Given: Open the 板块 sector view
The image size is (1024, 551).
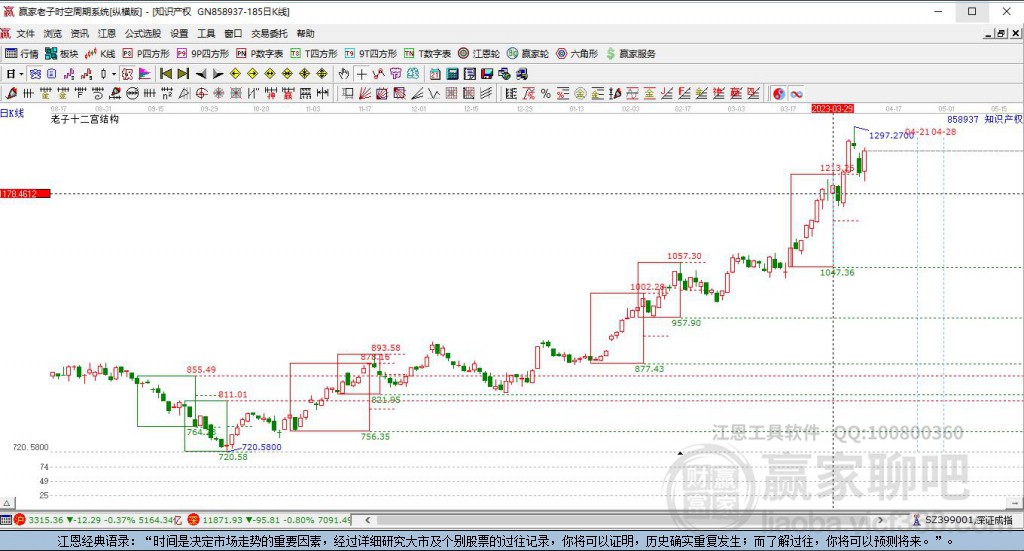Looking at the screenshot, I should 61,54.
